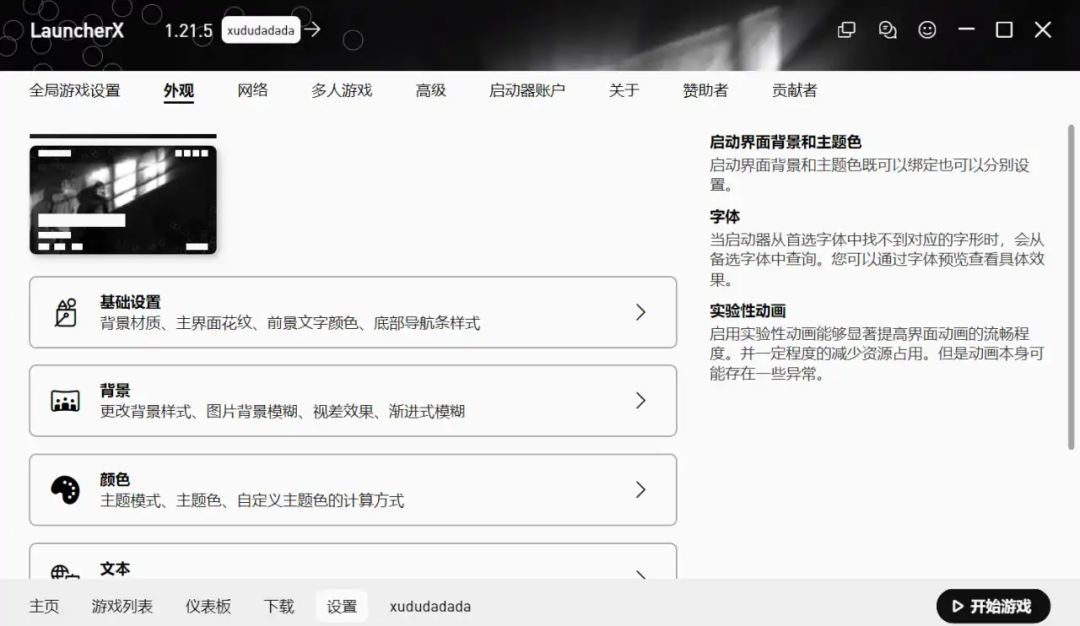The width and height of the screenshot is (1080, 626).
Task: Open the 网络 tab
Action: tap(252, 90)
